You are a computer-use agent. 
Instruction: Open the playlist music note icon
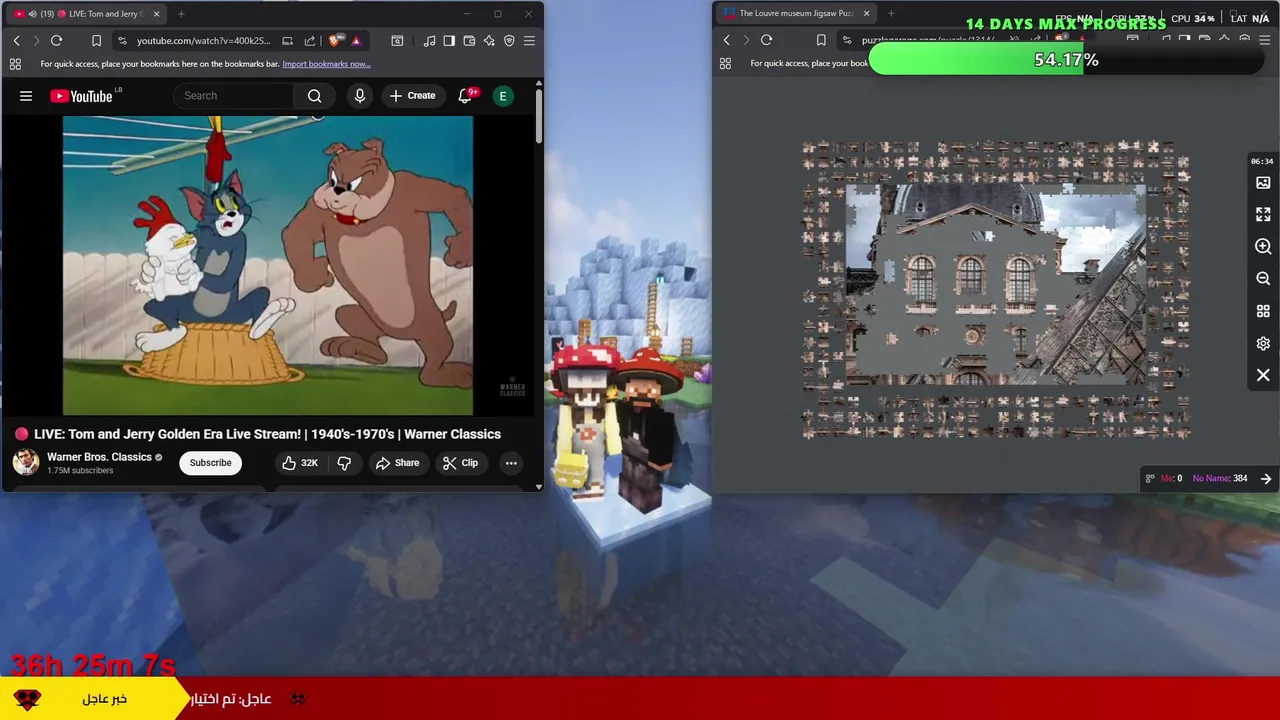tap(429, 41)
